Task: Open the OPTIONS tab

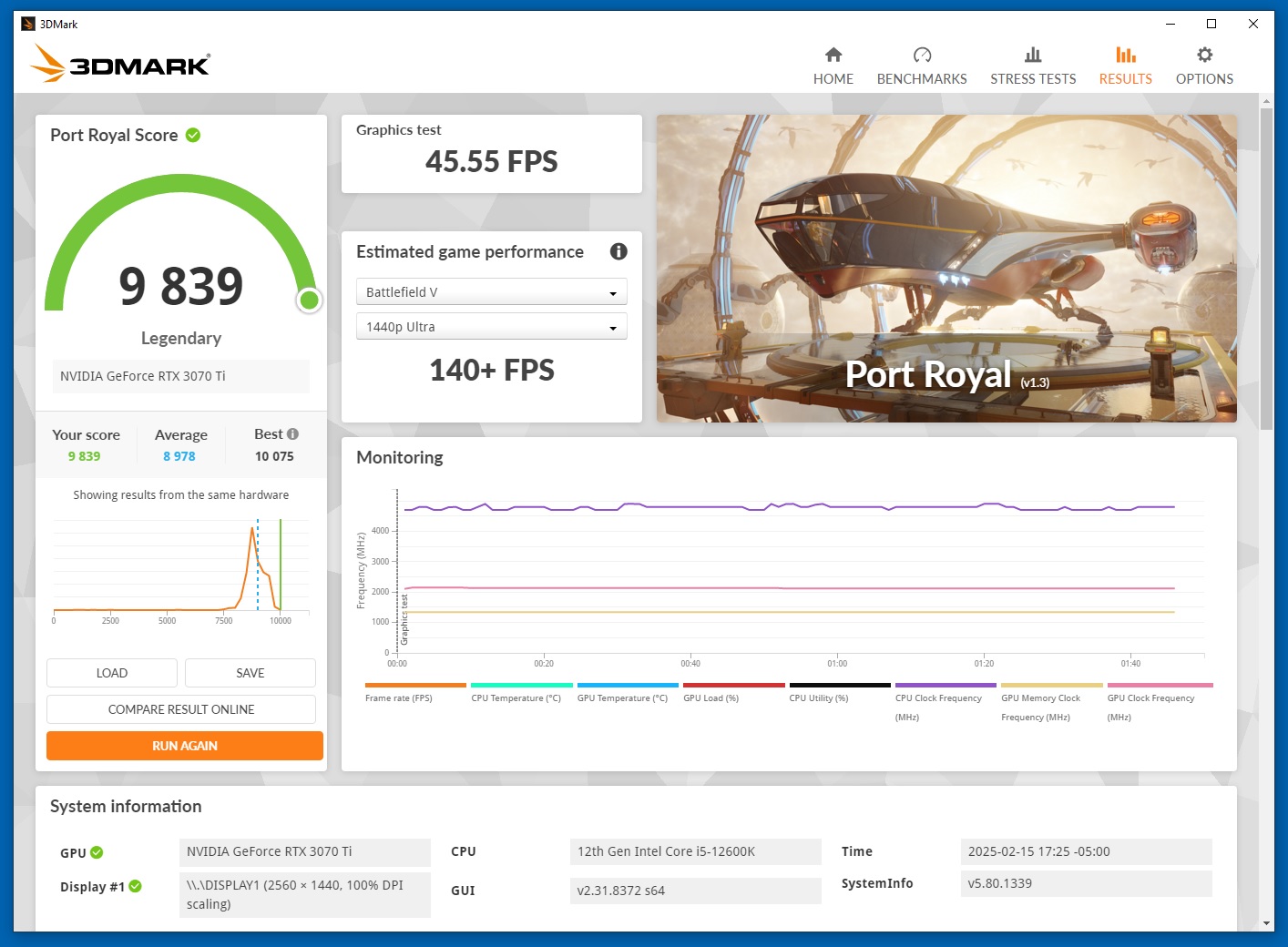Action: click(x=1204, y=66)
